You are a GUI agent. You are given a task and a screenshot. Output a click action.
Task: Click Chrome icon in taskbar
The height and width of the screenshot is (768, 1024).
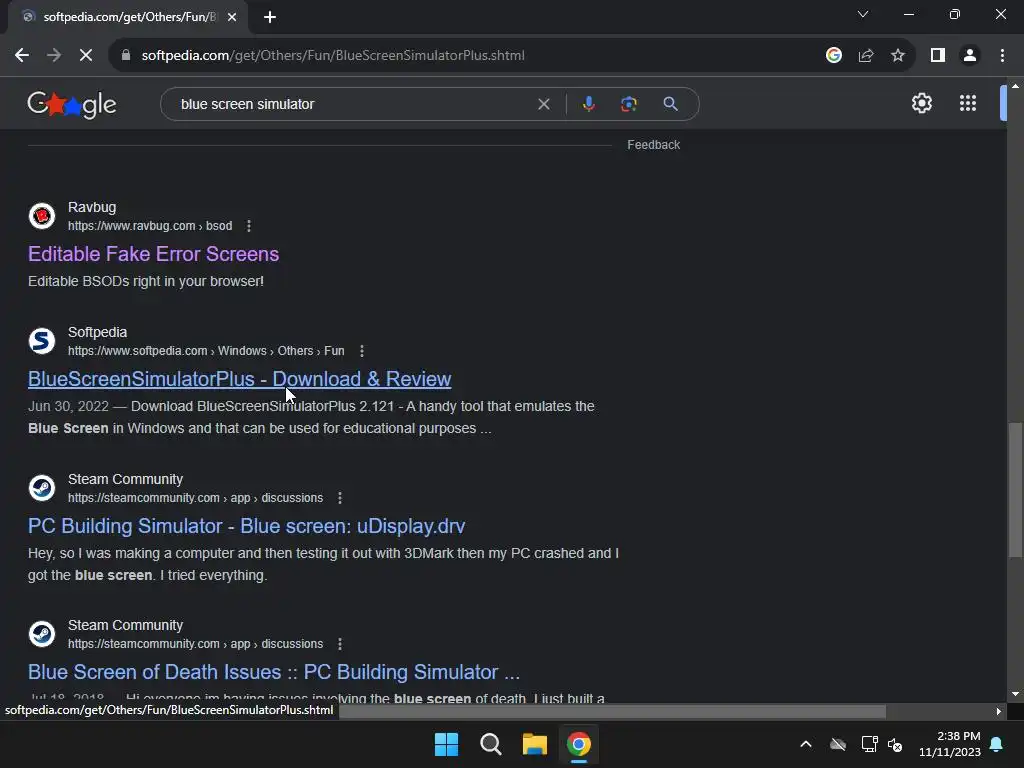click(579, 744)
